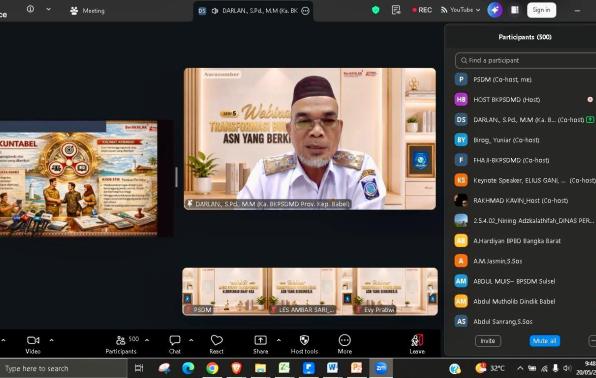This screenshot has width=596, height=378.
Task: Open Task View on the taskbar
Action: [139, 368]
